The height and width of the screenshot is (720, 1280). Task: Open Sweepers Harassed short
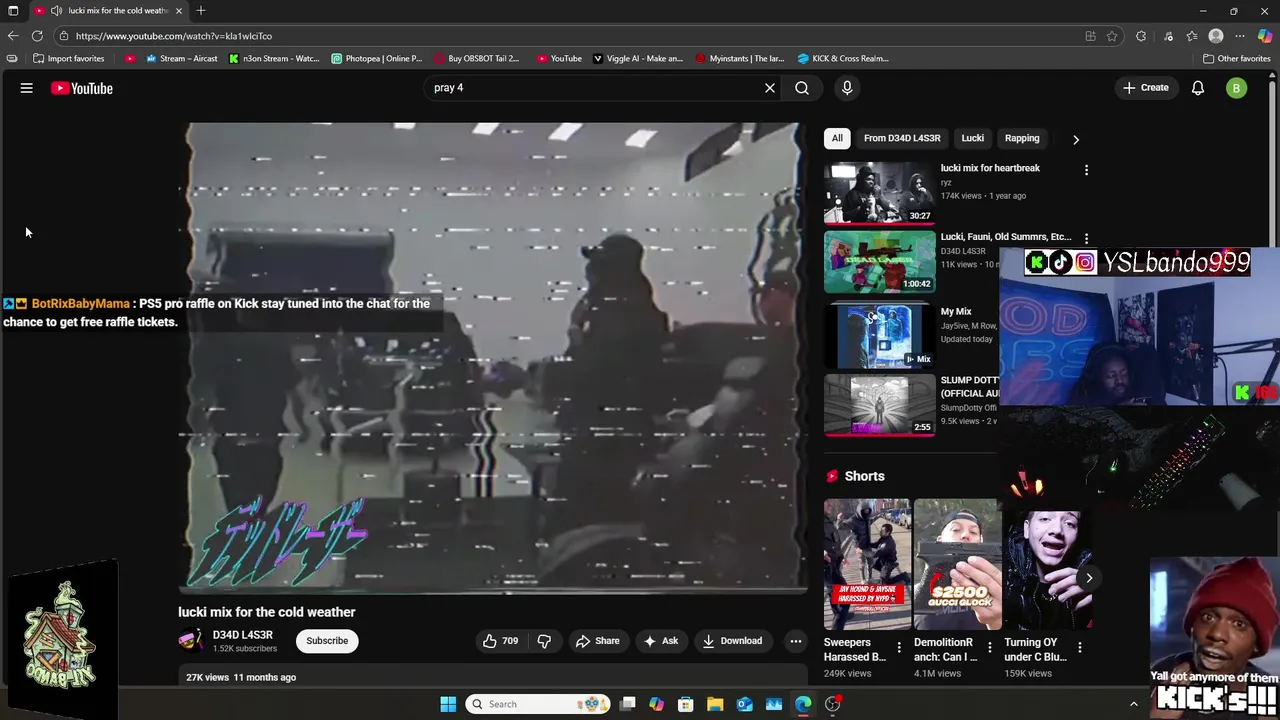(866, 564)
